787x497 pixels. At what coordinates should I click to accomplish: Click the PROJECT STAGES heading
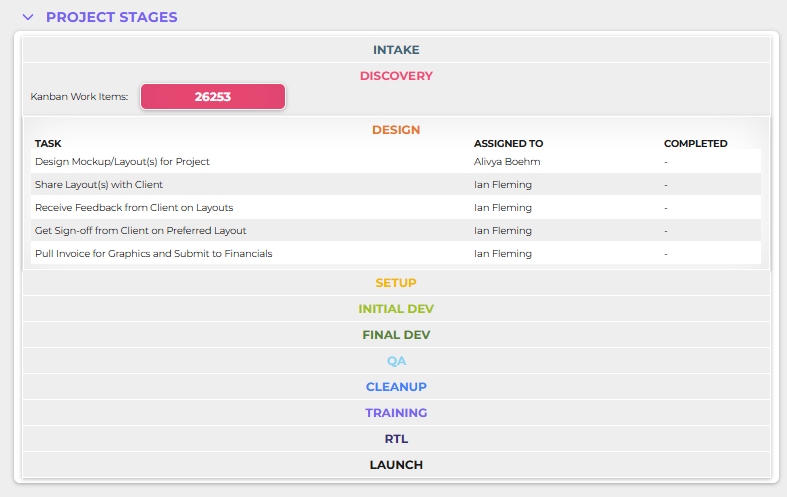(x=111, y=17)
